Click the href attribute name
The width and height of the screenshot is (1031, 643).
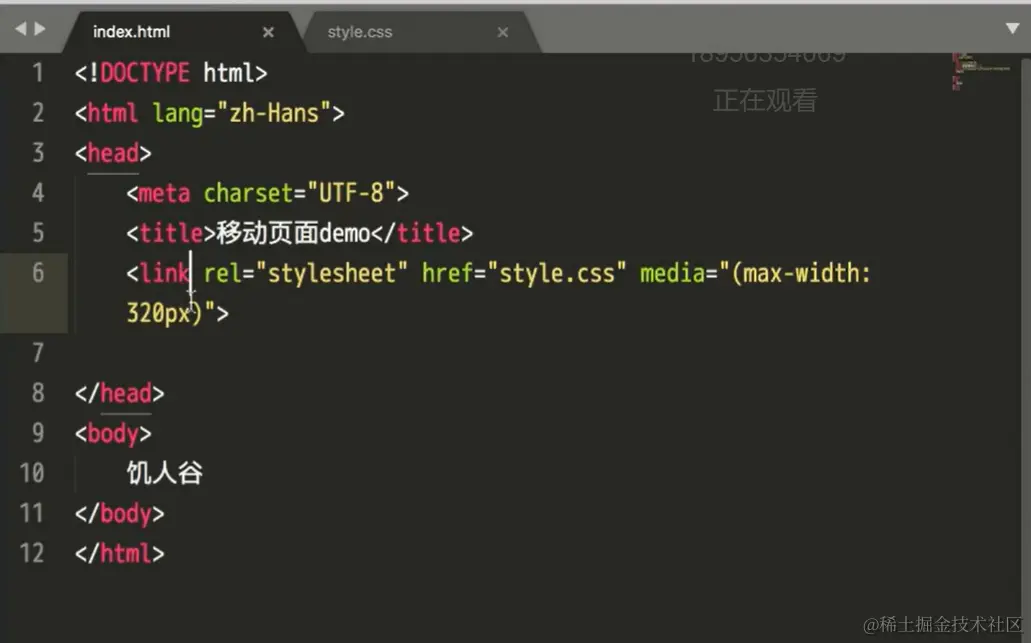(x=447, y=274)
